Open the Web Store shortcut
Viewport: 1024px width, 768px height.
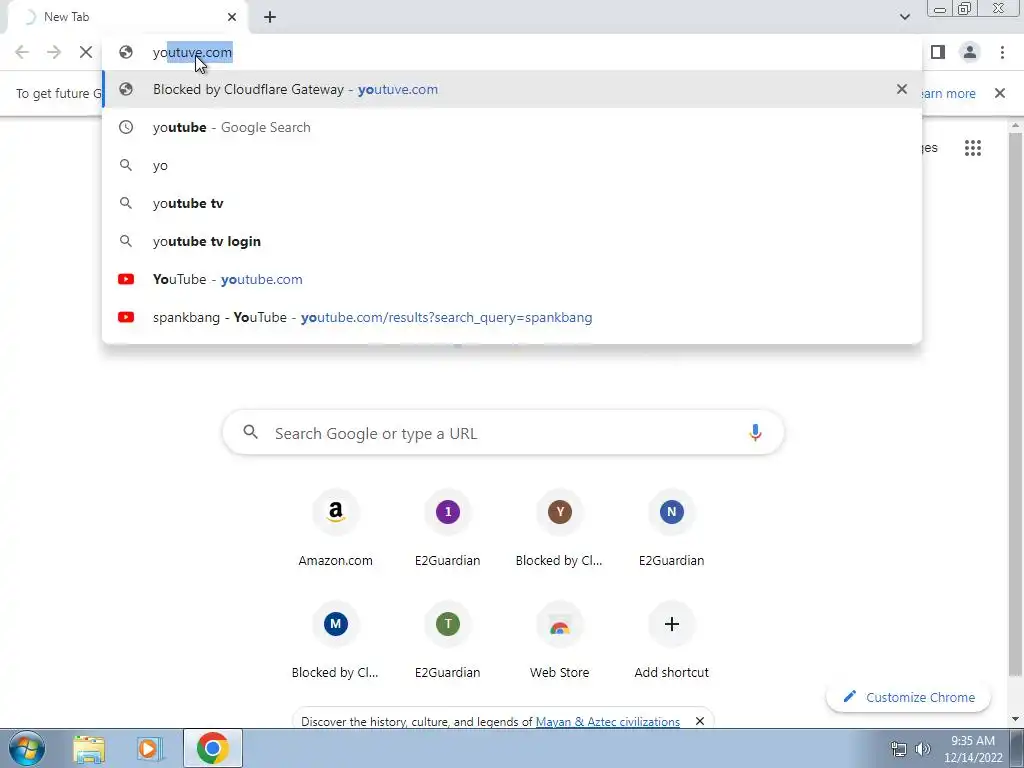(x=560, y=641)
